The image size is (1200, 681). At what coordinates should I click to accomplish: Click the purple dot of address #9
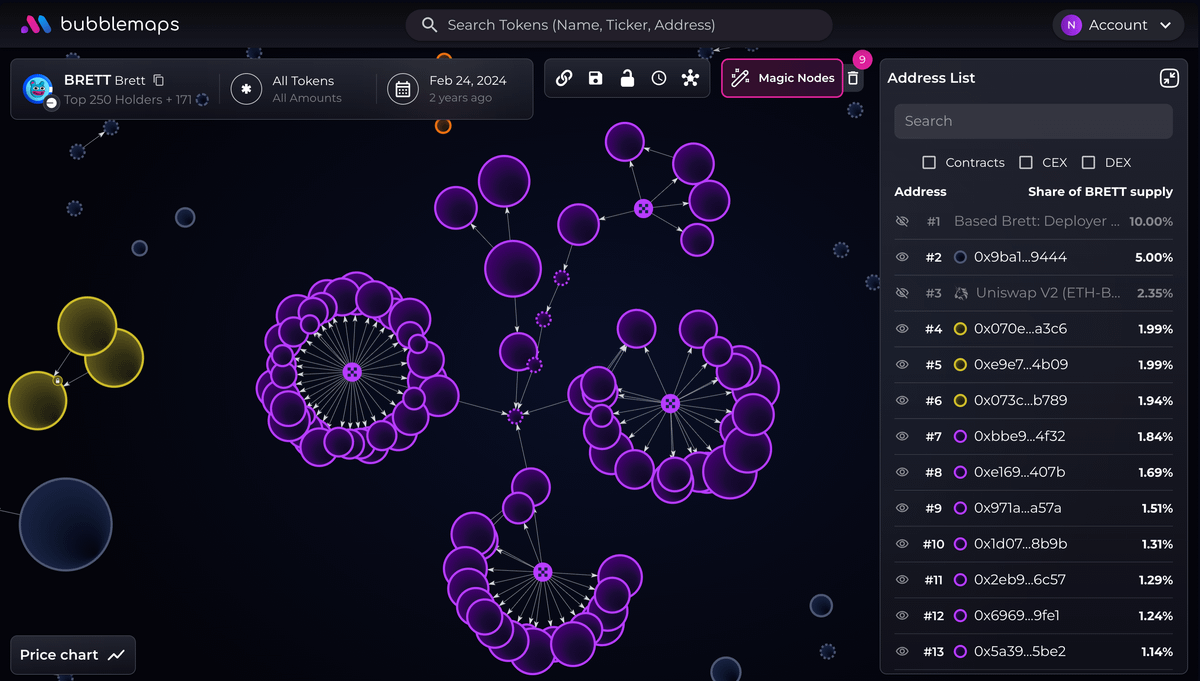[x=960, y=508]
